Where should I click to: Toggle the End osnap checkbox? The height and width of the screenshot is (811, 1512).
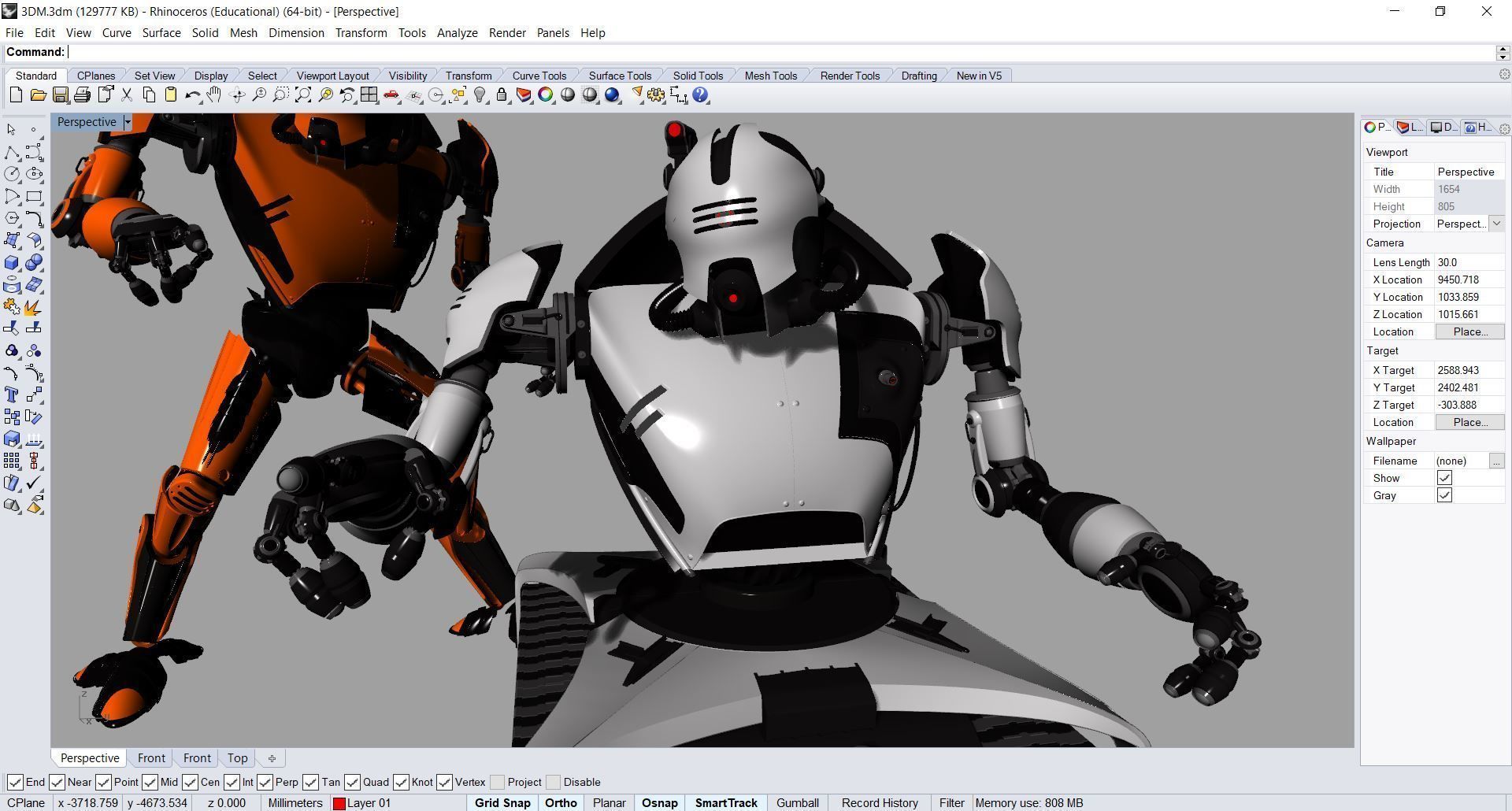click(x=15, y=782)
